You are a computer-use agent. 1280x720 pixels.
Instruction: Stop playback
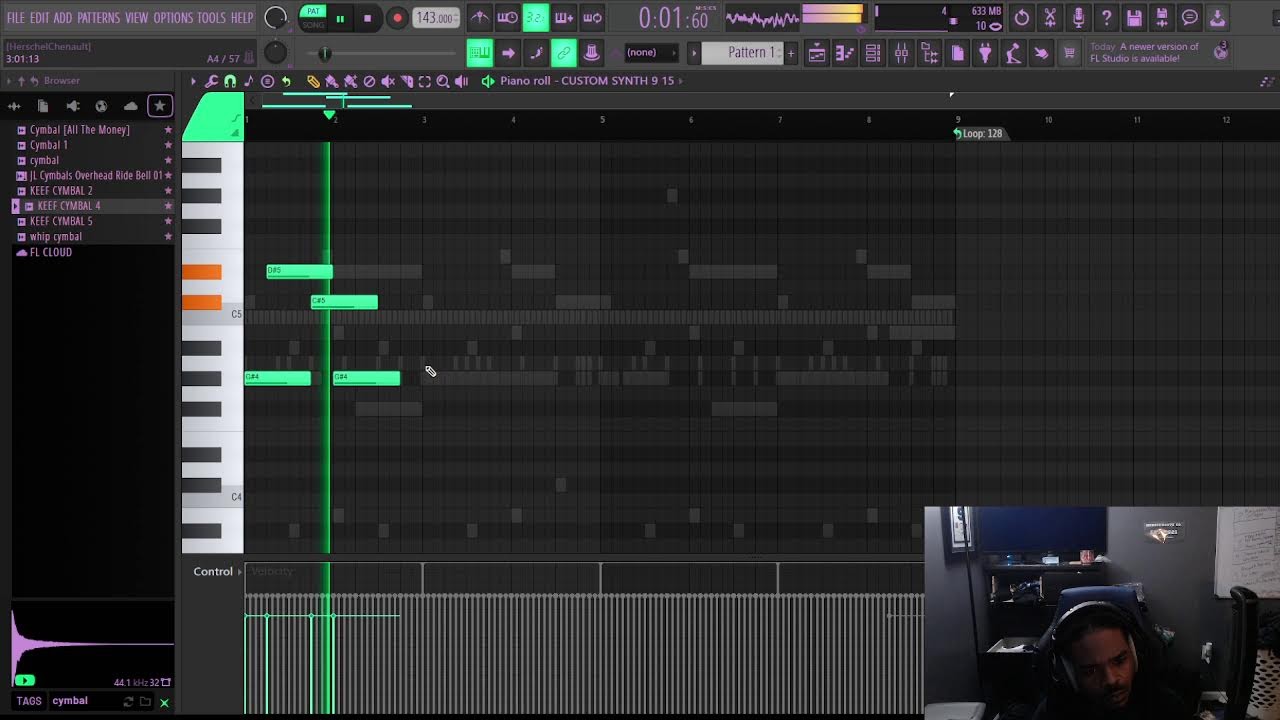click(368, 18)
